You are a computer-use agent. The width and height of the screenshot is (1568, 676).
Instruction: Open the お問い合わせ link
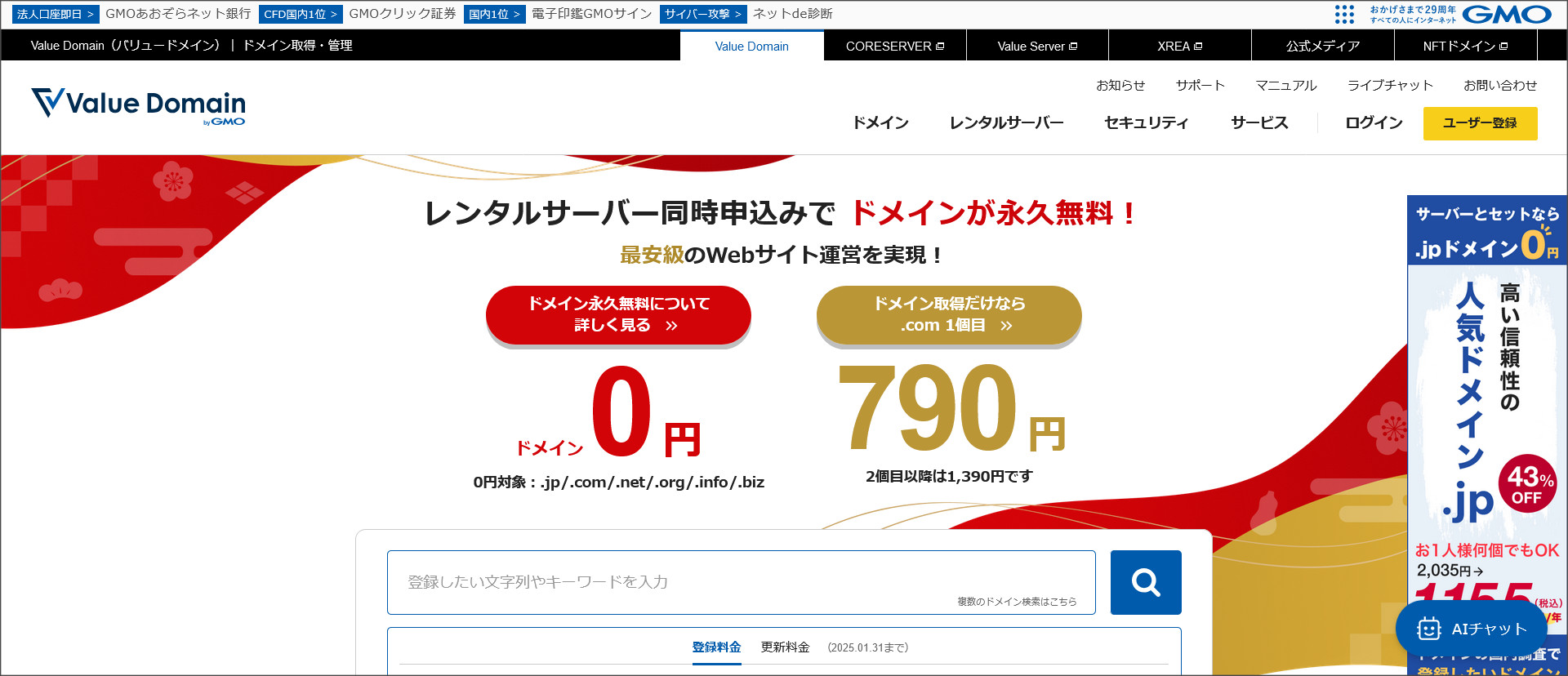click(1500, 85)
